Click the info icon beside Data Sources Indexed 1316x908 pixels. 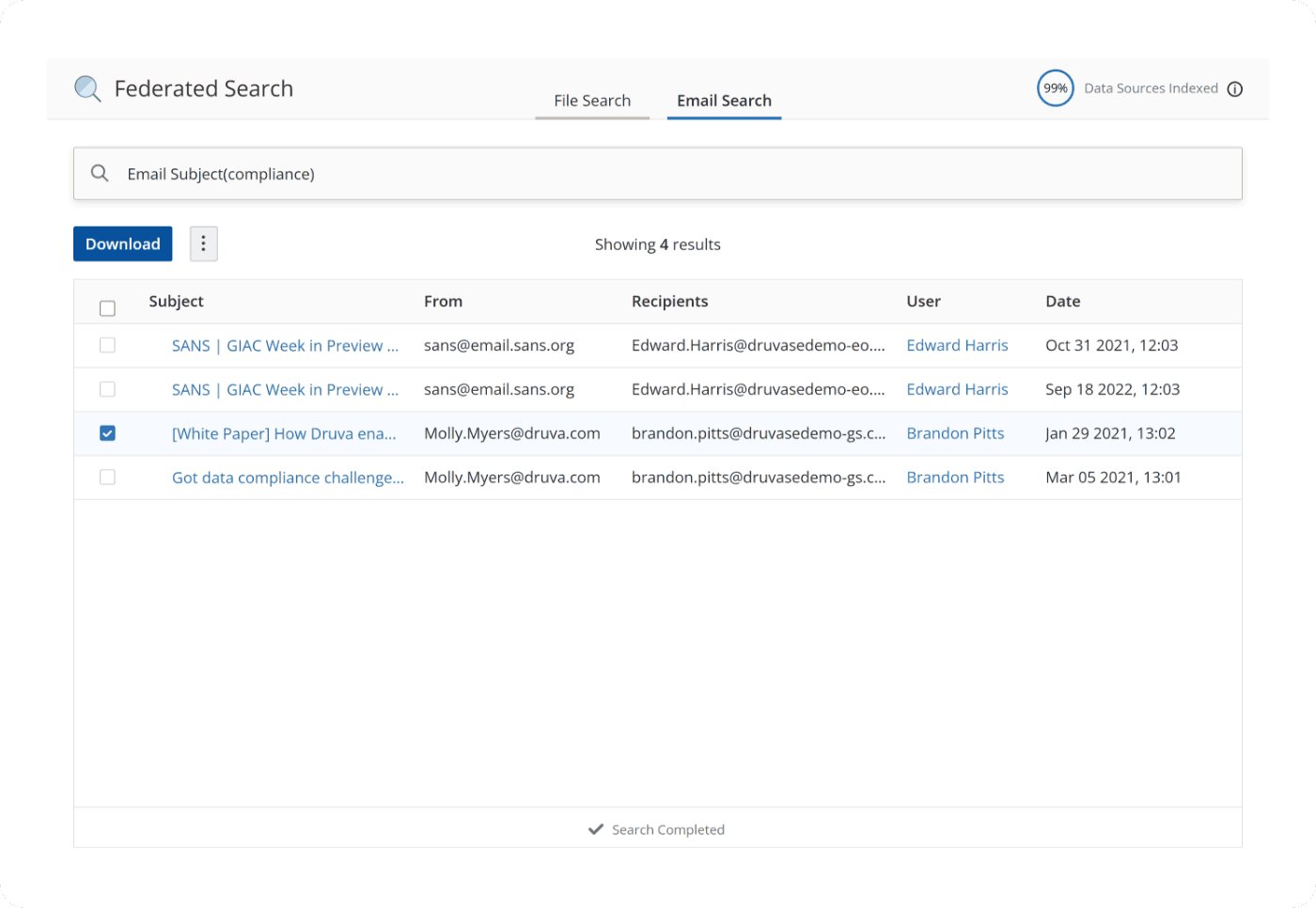(x=1235, y=89)
